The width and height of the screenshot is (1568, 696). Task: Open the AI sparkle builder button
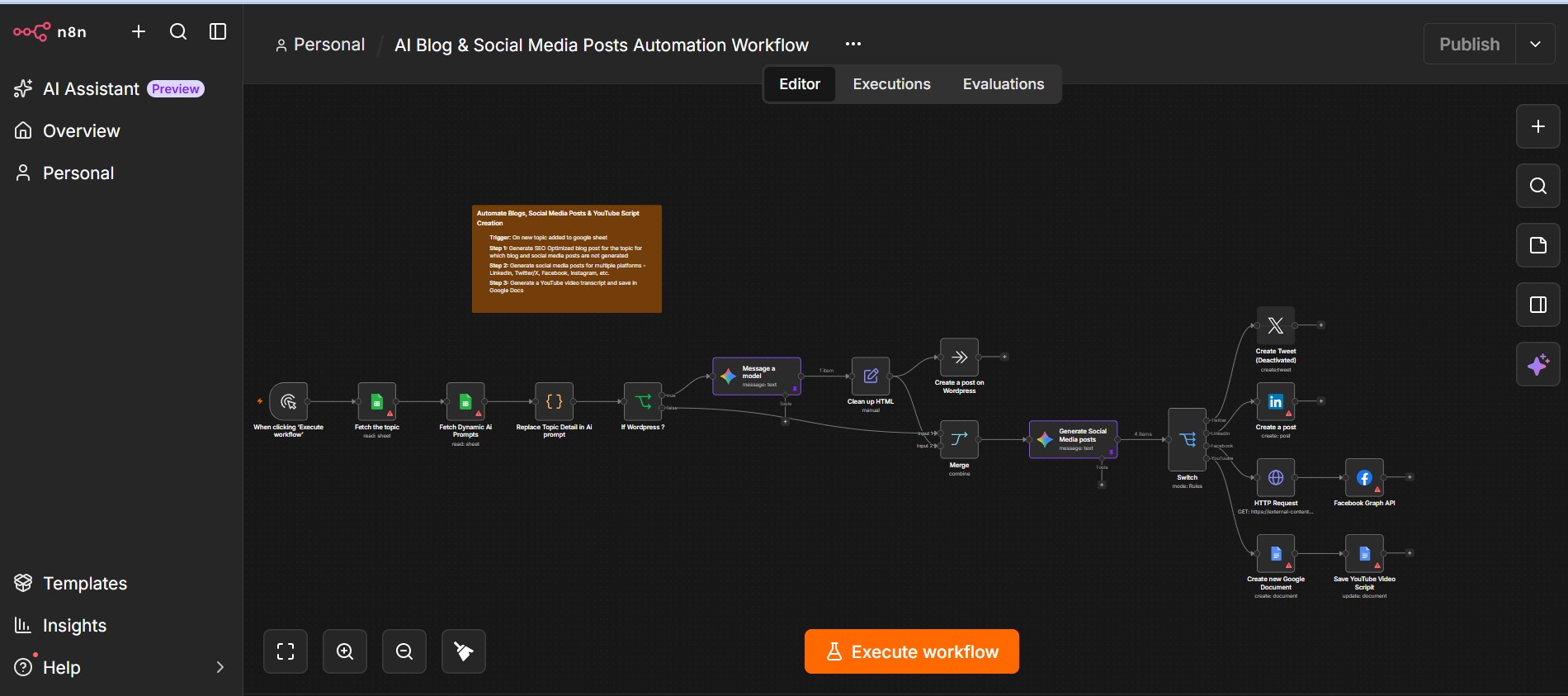point(1538,364)
